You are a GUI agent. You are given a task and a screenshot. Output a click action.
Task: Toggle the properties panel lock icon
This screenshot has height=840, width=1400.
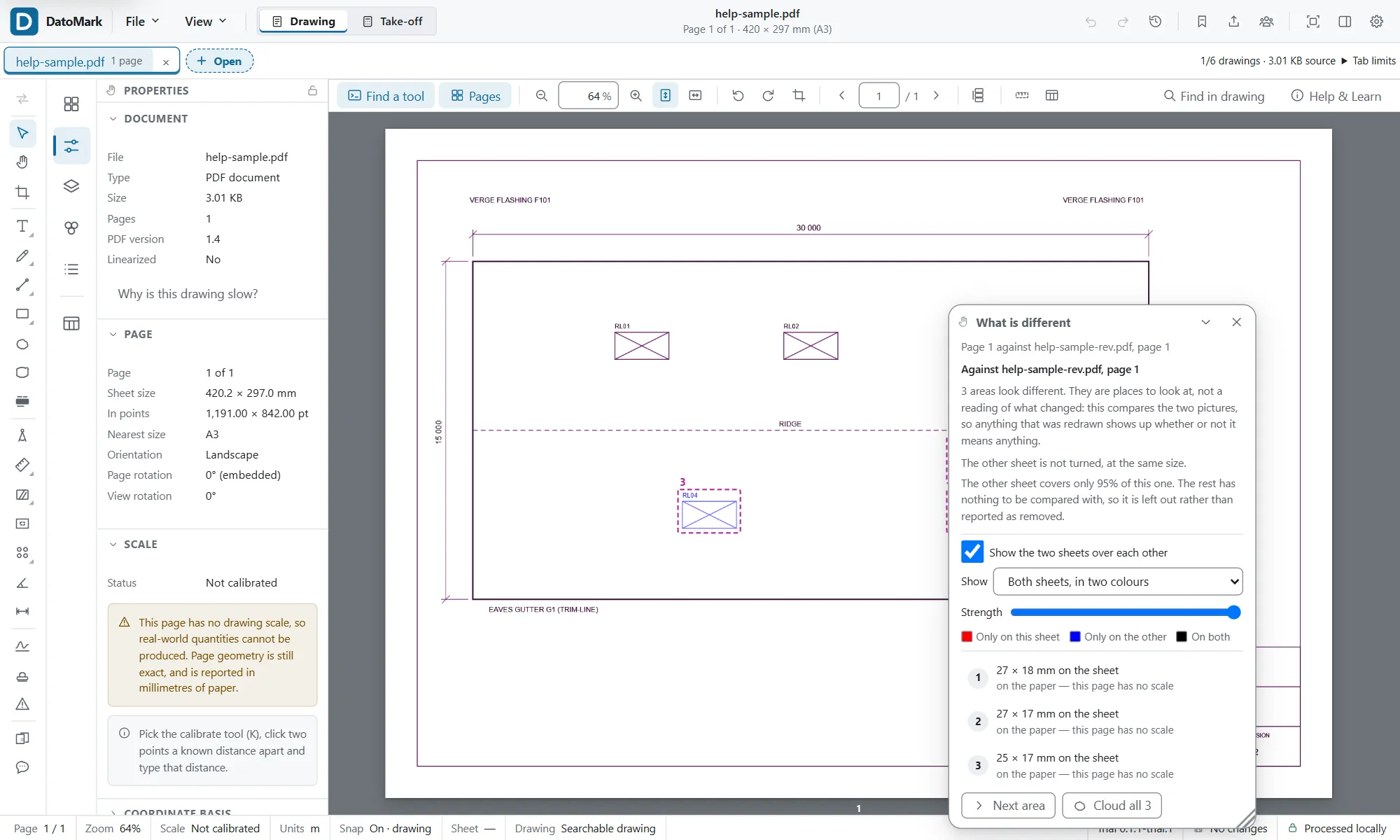pyautogui.click(x=312, y=91)
